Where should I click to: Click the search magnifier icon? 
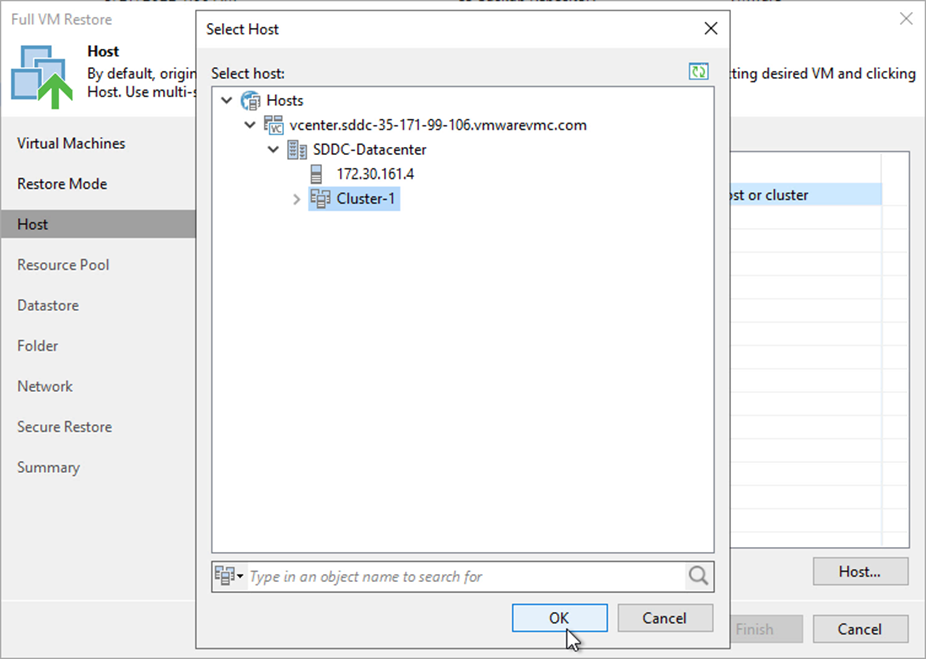(698, 576)
